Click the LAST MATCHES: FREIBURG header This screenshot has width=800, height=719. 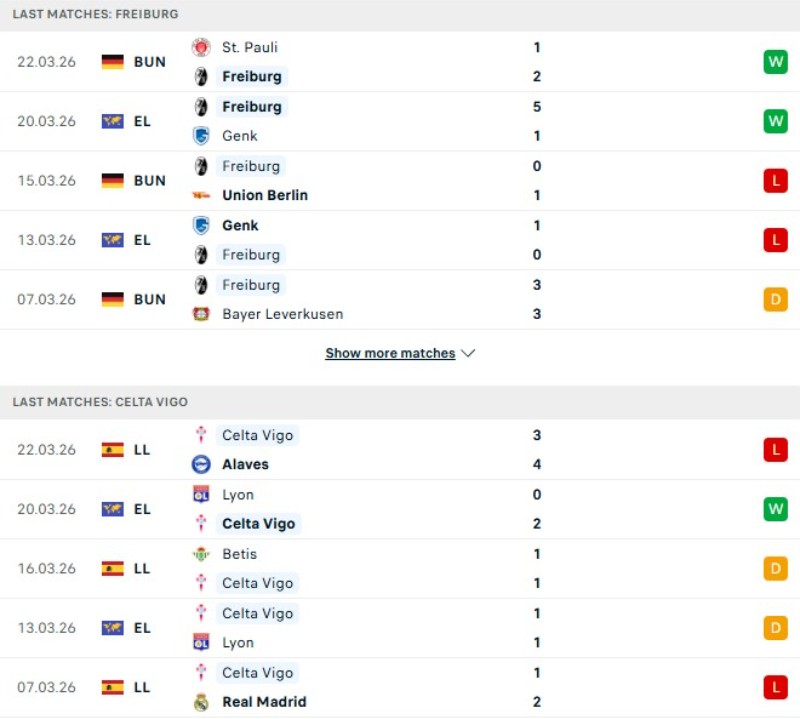pos(95,14)
